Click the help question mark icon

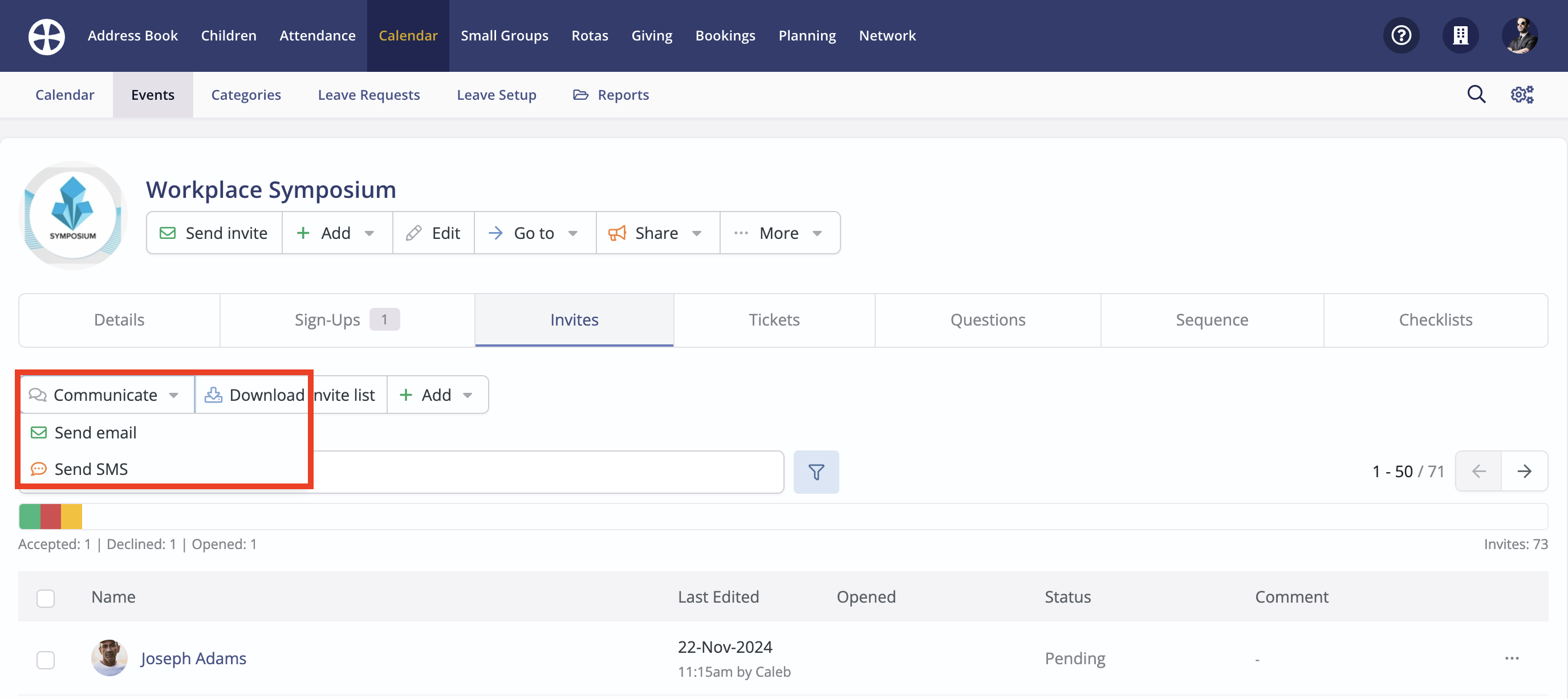pyautogui.click(x=1400, y=35)
